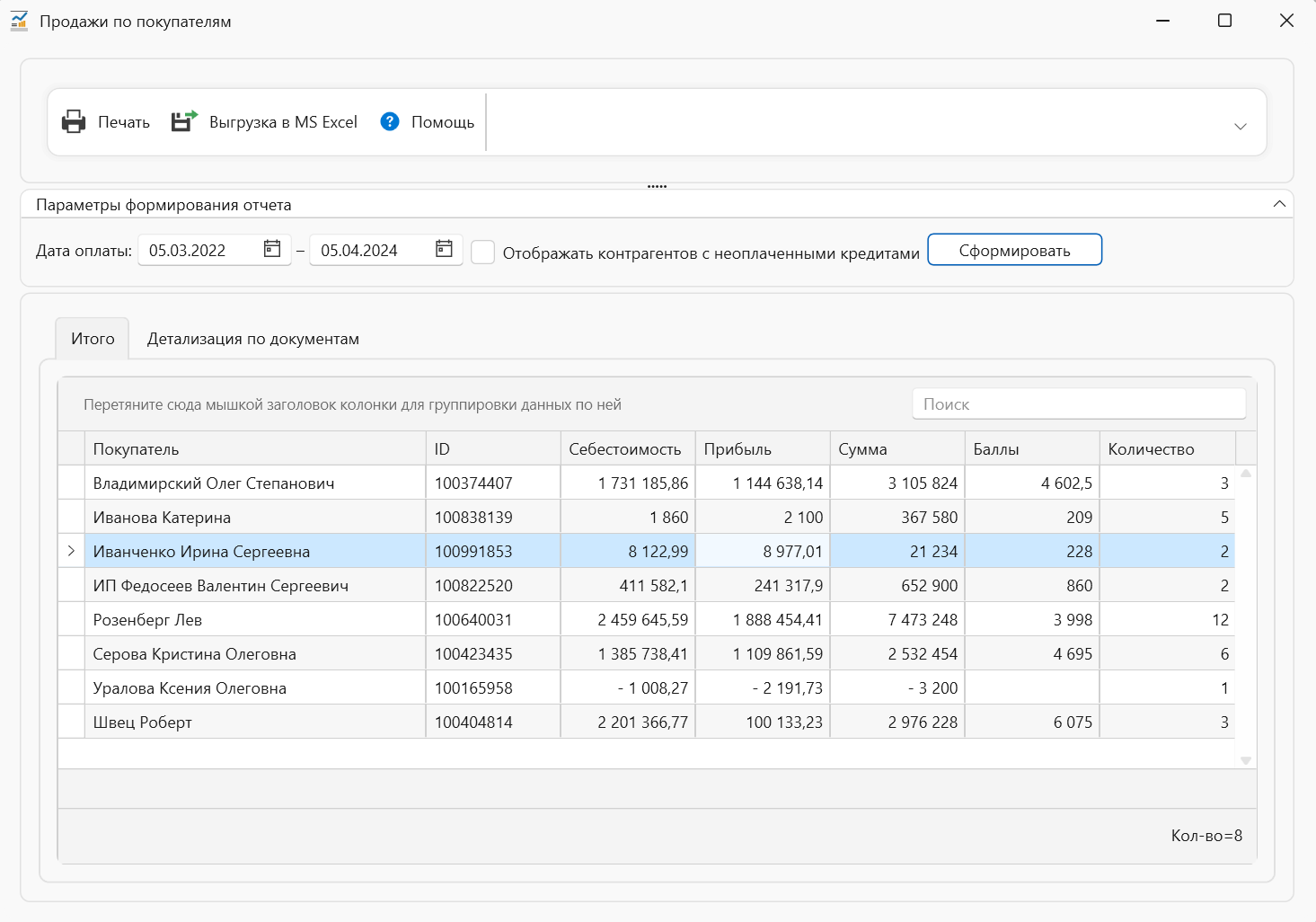Viewport: 1316px width, 922px height.
Task: Click points cell 6 075
Action: point(1032,722)
